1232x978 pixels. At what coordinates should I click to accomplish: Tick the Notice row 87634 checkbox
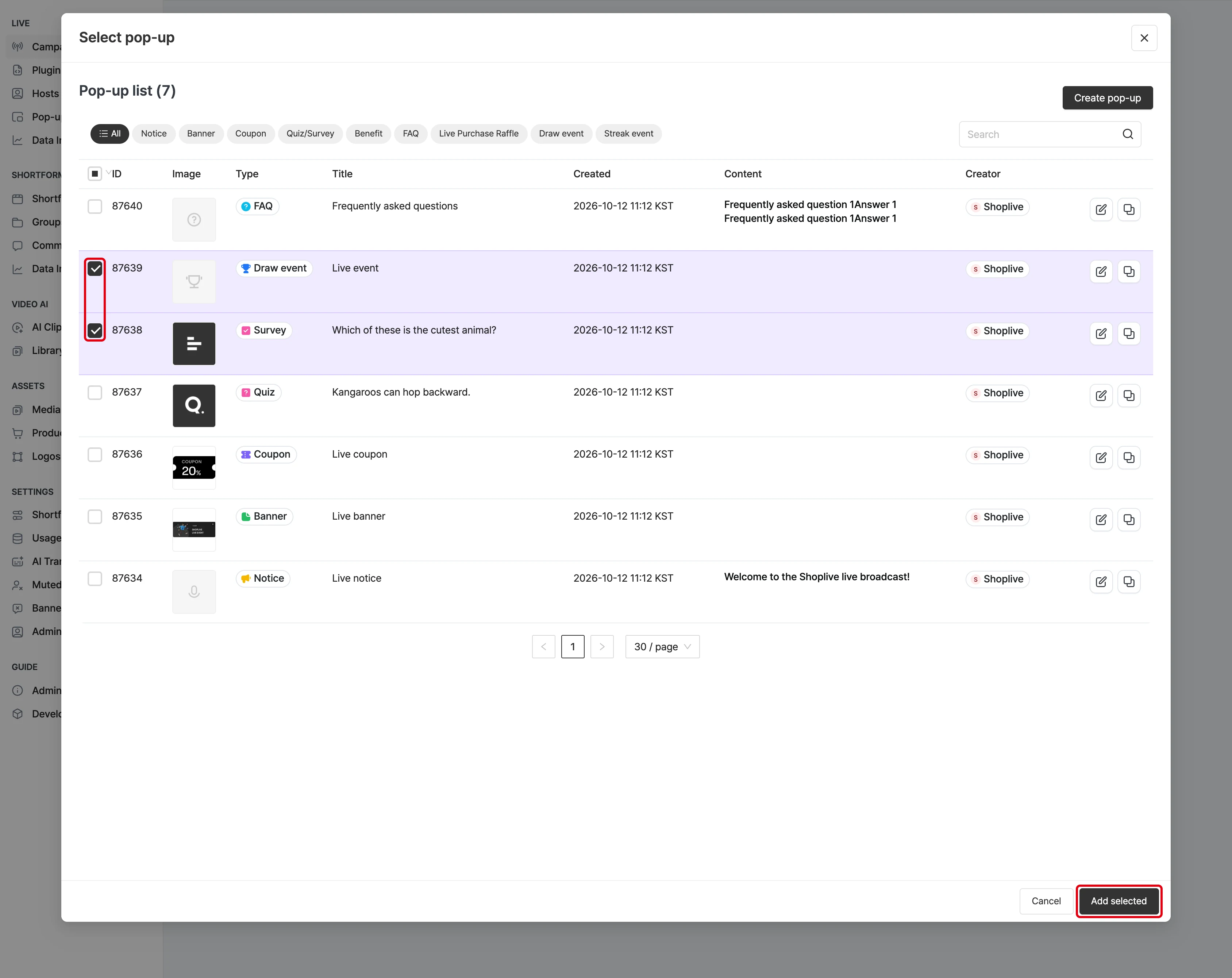(x=95, y=579)
